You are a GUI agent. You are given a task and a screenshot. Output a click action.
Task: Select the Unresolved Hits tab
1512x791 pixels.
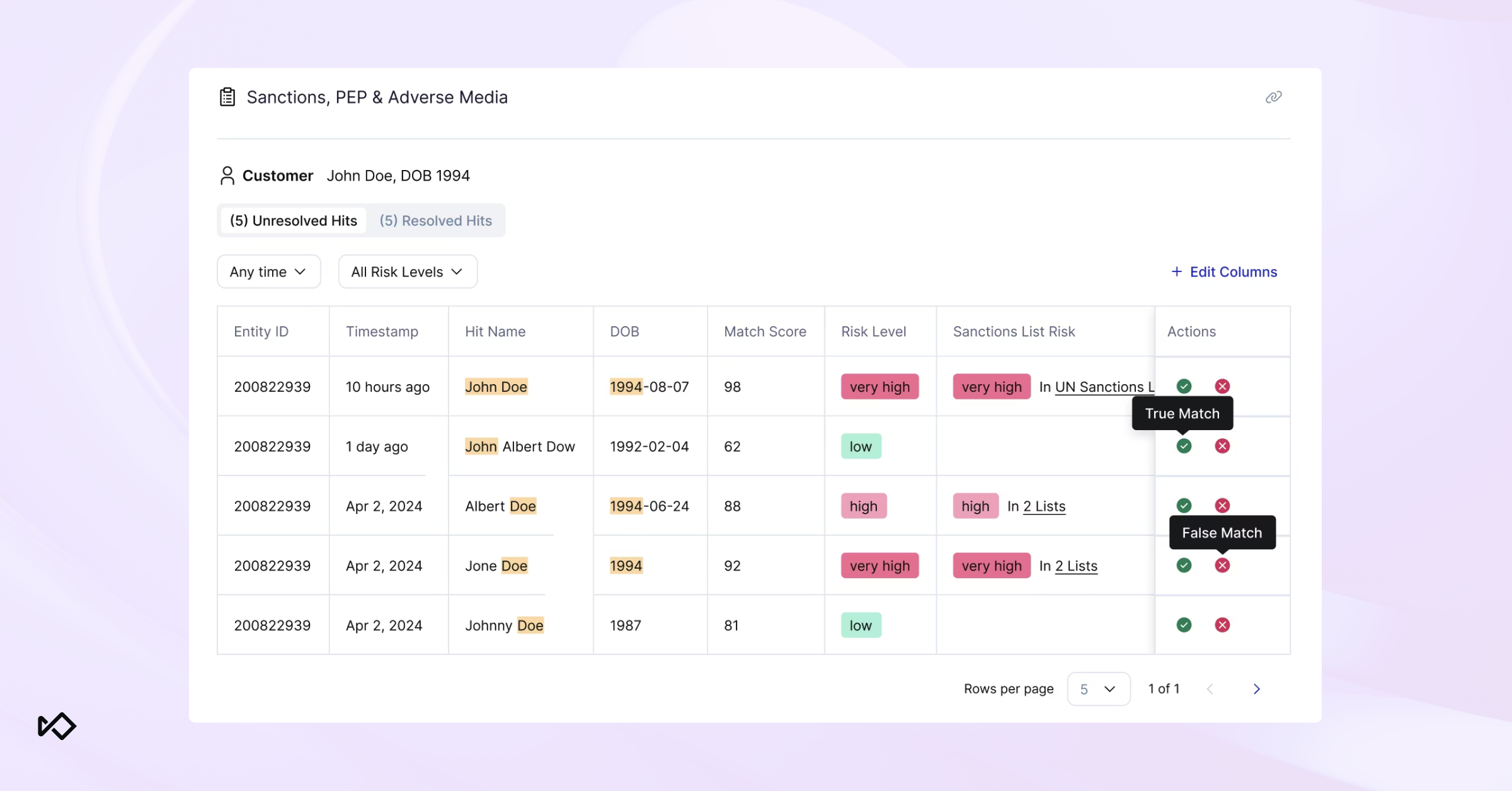click(294, 220)
